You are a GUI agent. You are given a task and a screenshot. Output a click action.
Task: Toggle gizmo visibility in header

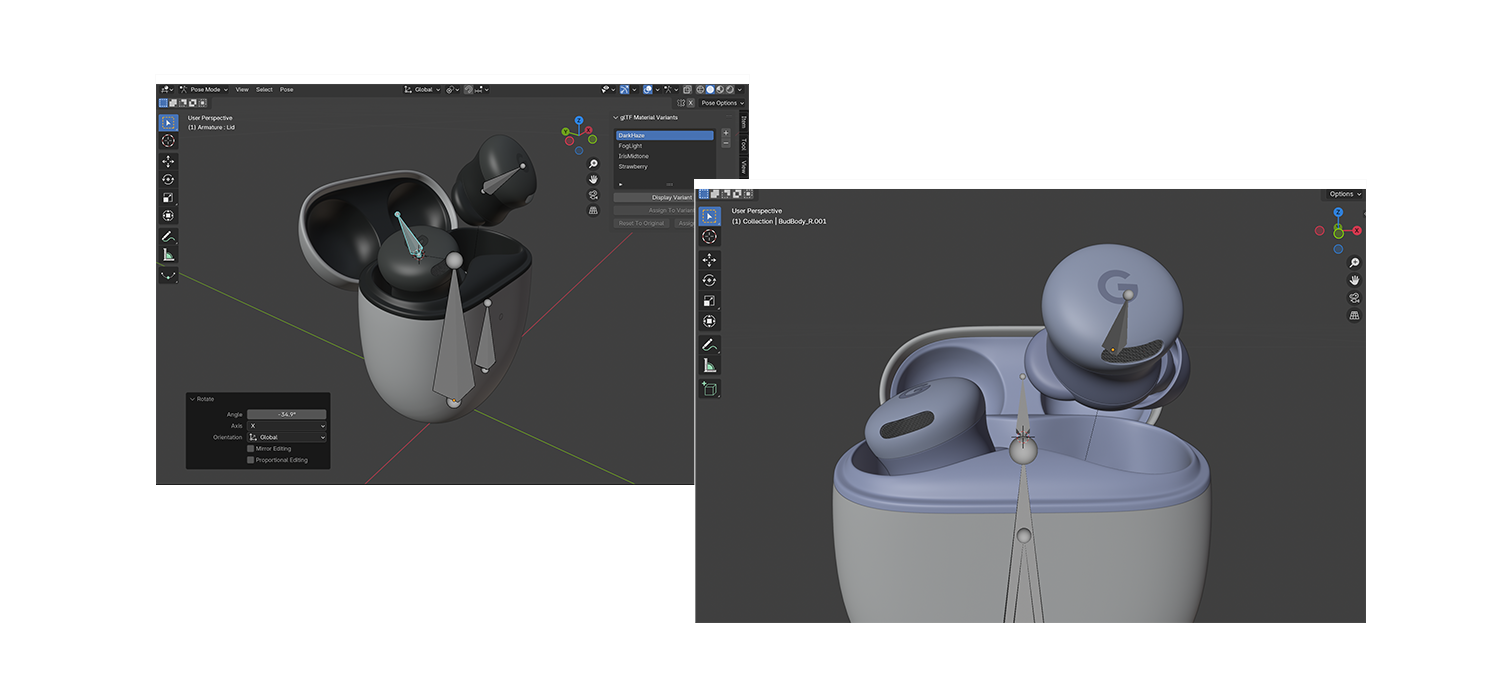click(x=624, y=89)
